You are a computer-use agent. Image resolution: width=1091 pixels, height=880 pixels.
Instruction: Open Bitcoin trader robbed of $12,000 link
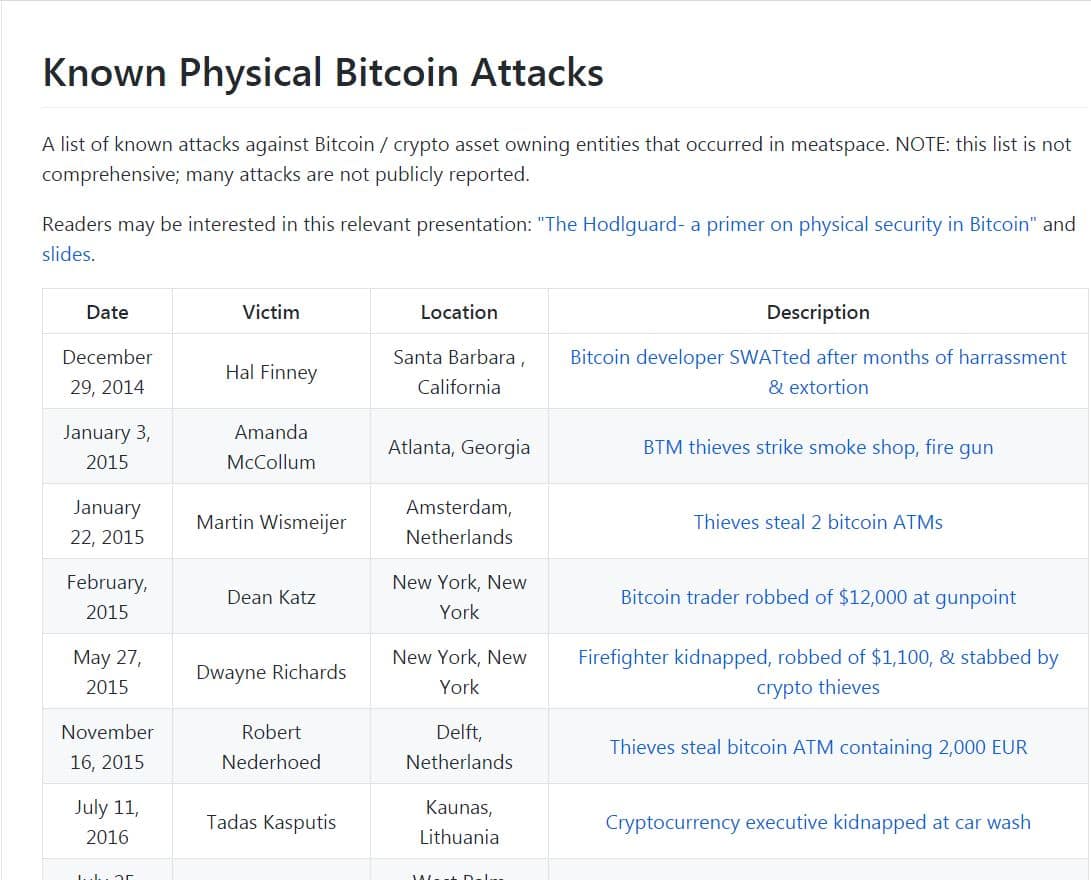click(x=818, y=597)
